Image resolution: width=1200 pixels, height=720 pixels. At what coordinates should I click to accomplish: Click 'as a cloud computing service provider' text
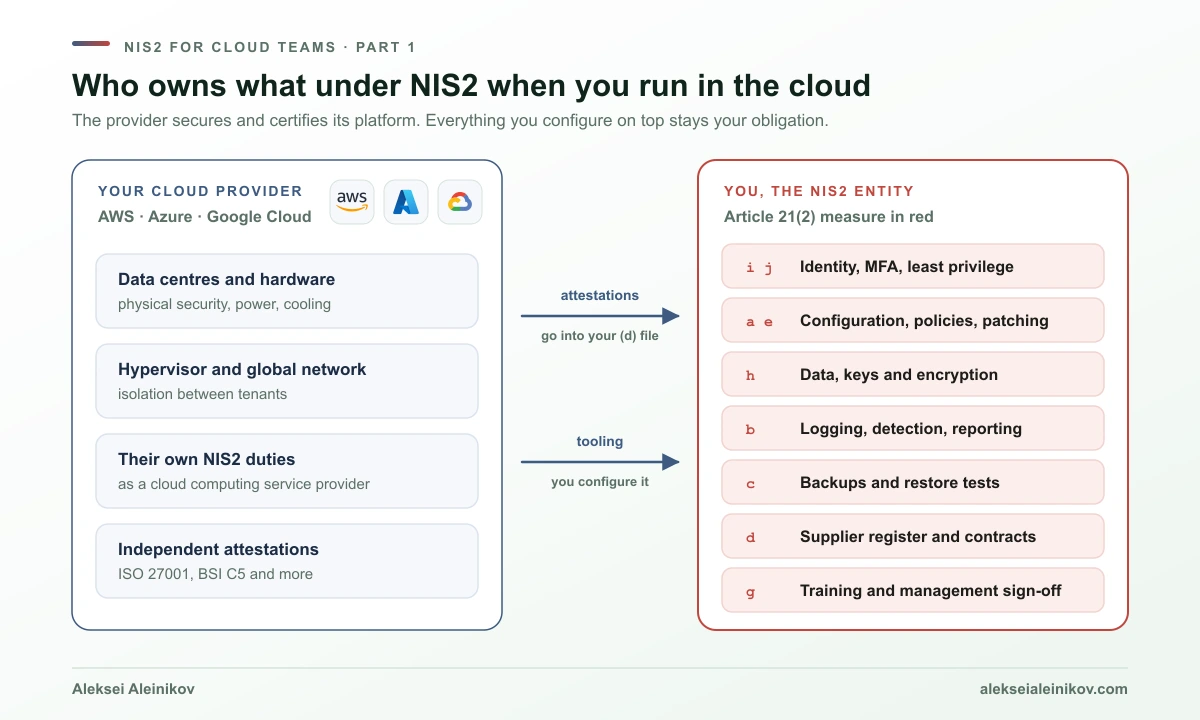click(x=244, y=484)
